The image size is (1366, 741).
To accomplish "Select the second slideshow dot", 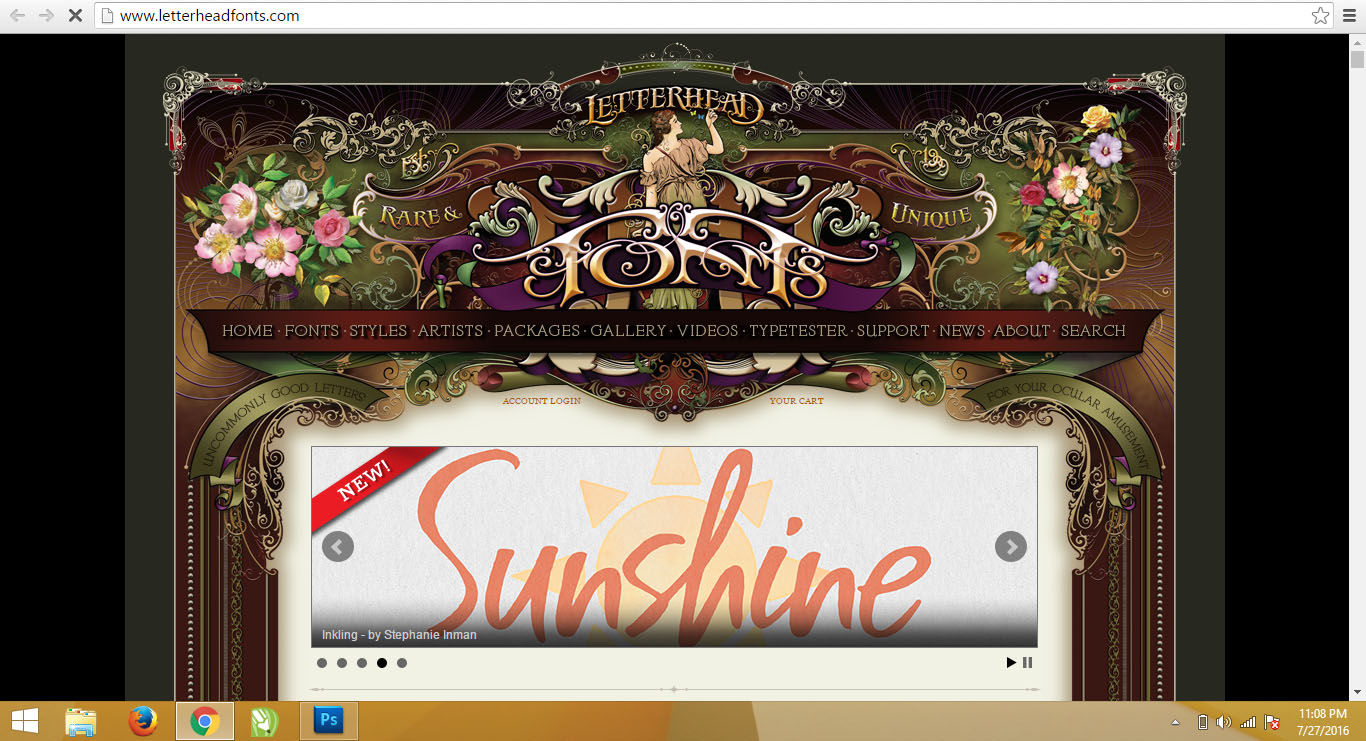I will tap(342, 663).
